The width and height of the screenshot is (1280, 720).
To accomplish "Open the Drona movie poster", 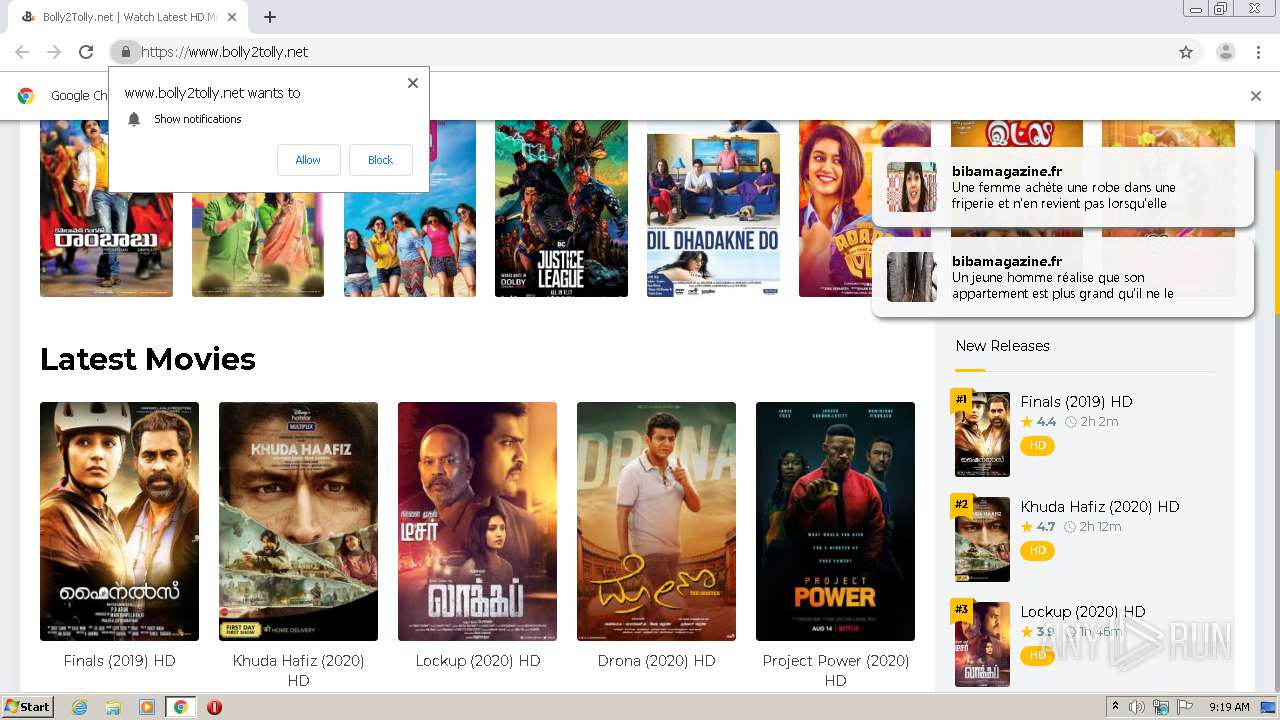I will tap(656, 521).
